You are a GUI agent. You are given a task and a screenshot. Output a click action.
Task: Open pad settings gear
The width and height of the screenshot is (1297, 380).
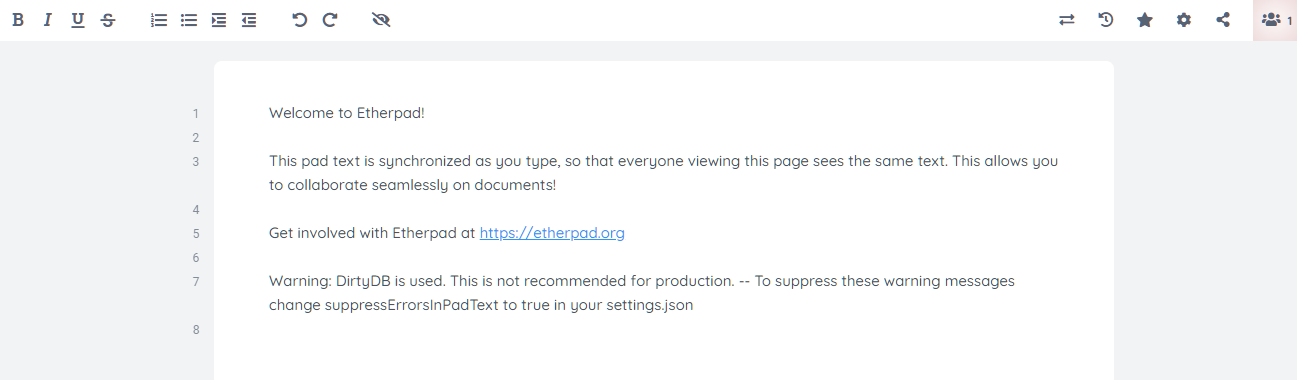point(1183,20)
